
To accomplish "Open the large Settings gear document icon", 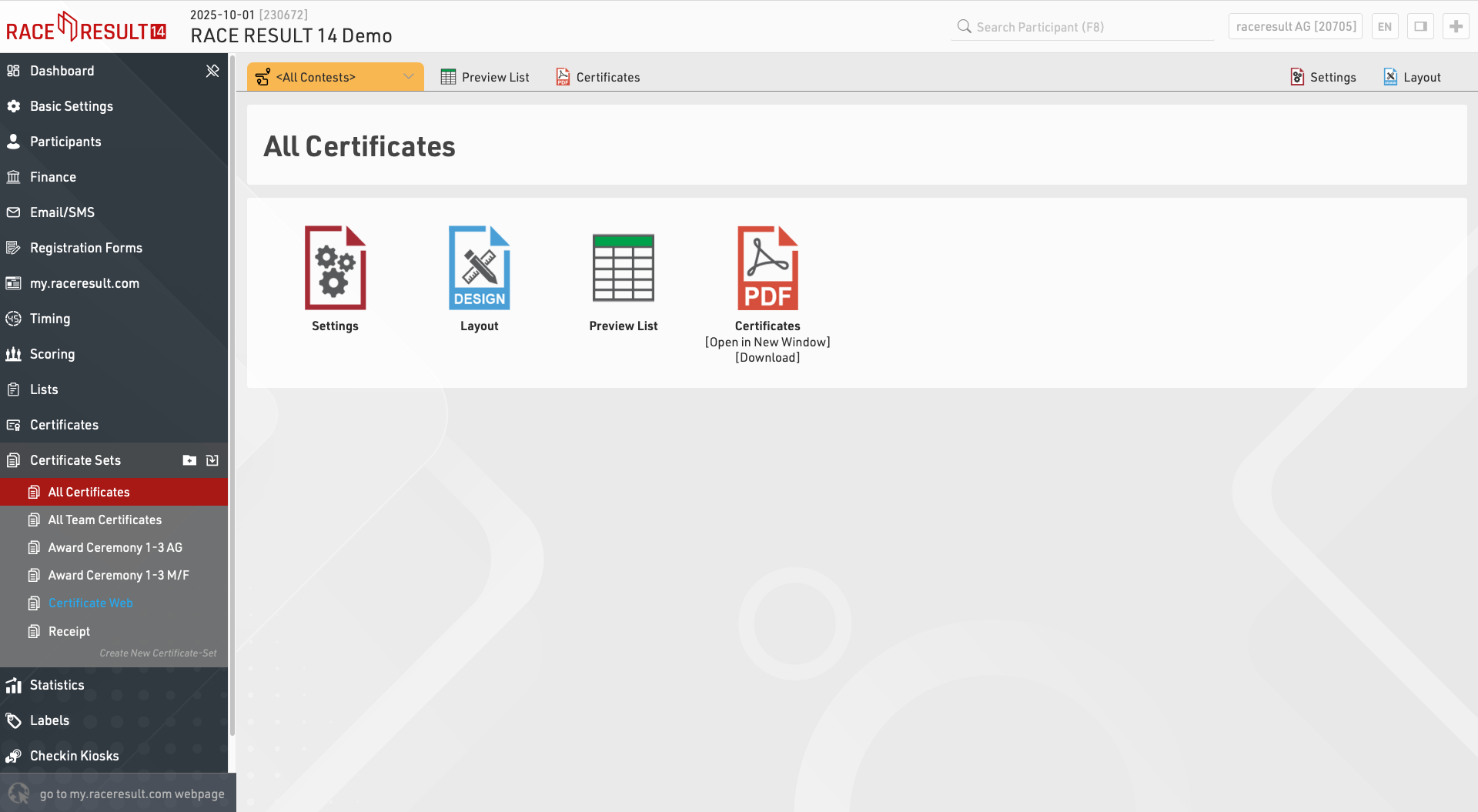I will pos(335,268).
